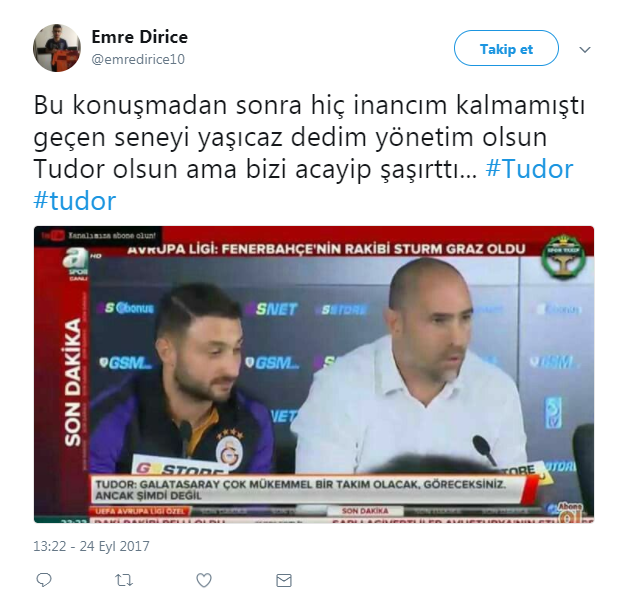Send tweet via direct message envelope icon

click(284, 580)
